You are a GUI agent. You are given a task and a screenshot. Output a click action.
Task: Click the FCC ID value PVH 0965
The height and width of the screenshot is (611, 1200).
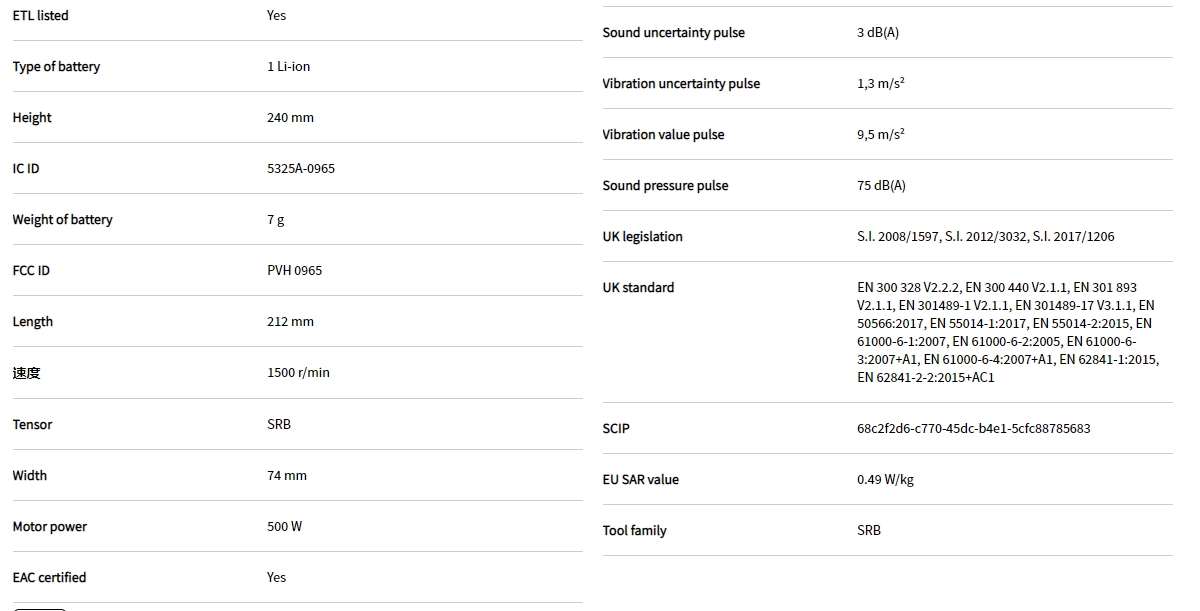point(294,271)
